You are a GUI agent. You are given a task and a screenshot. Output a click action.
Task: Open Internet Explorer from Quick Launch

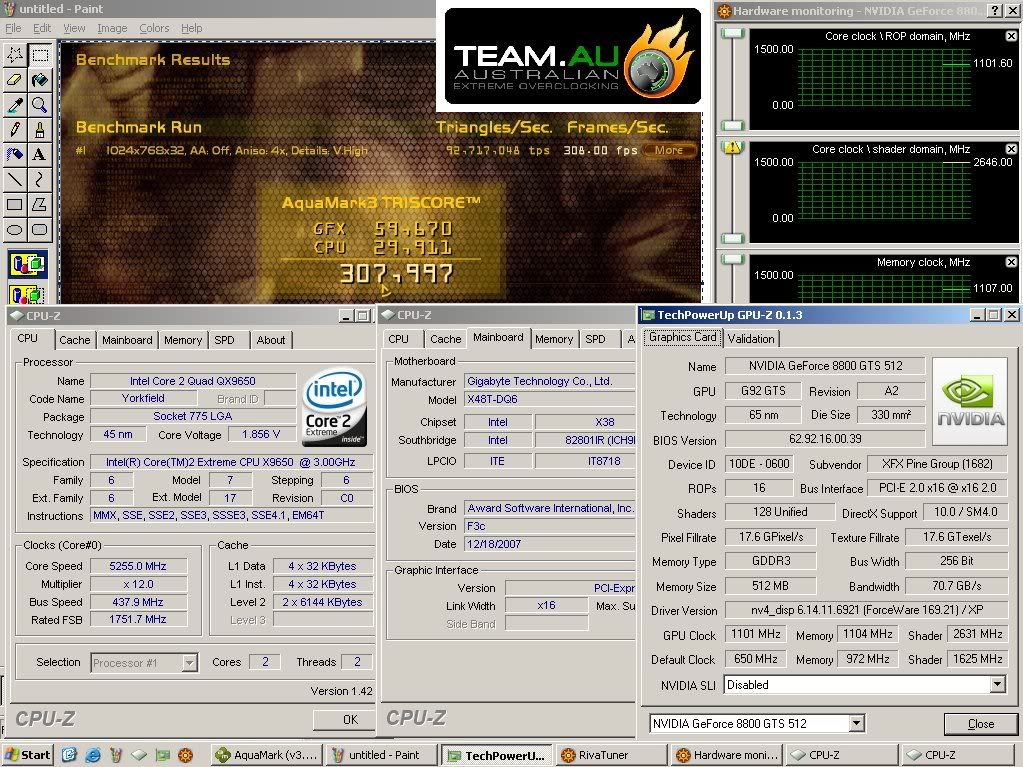93,755
